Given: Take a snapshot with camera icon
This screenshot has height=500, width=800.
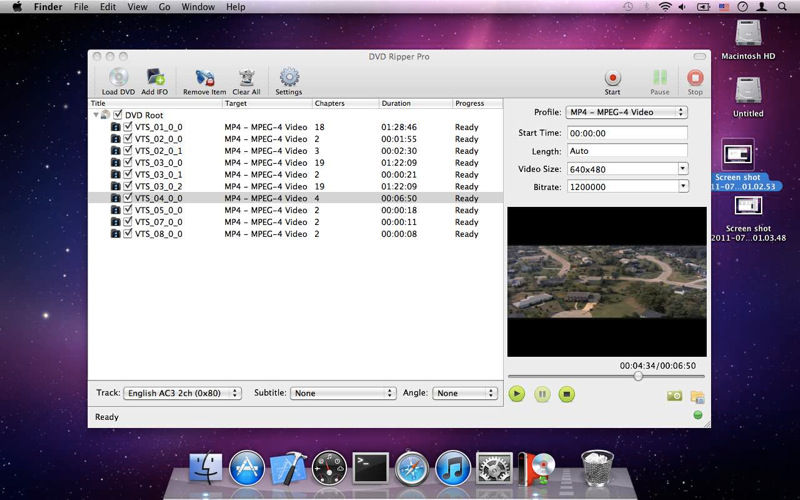Looking at the screenshot, I should point(674,396).
